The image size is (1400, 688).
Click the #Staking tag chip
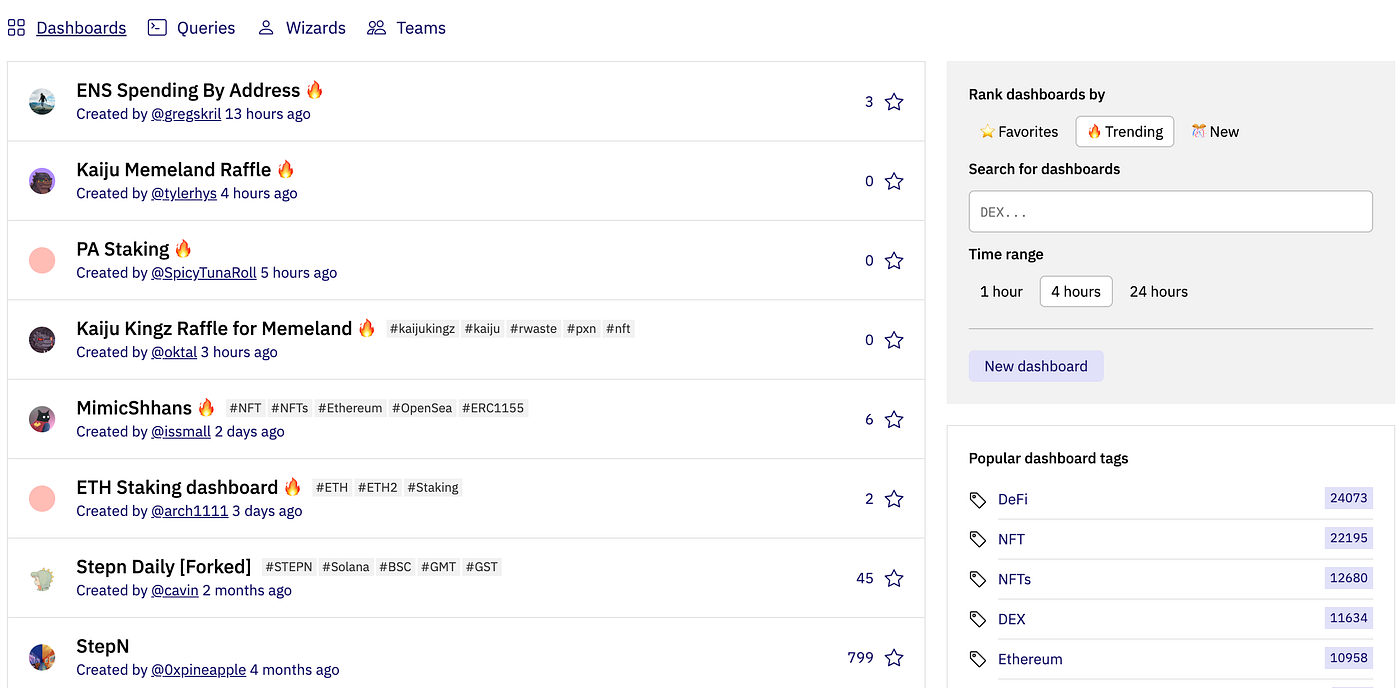coord(433,488)
